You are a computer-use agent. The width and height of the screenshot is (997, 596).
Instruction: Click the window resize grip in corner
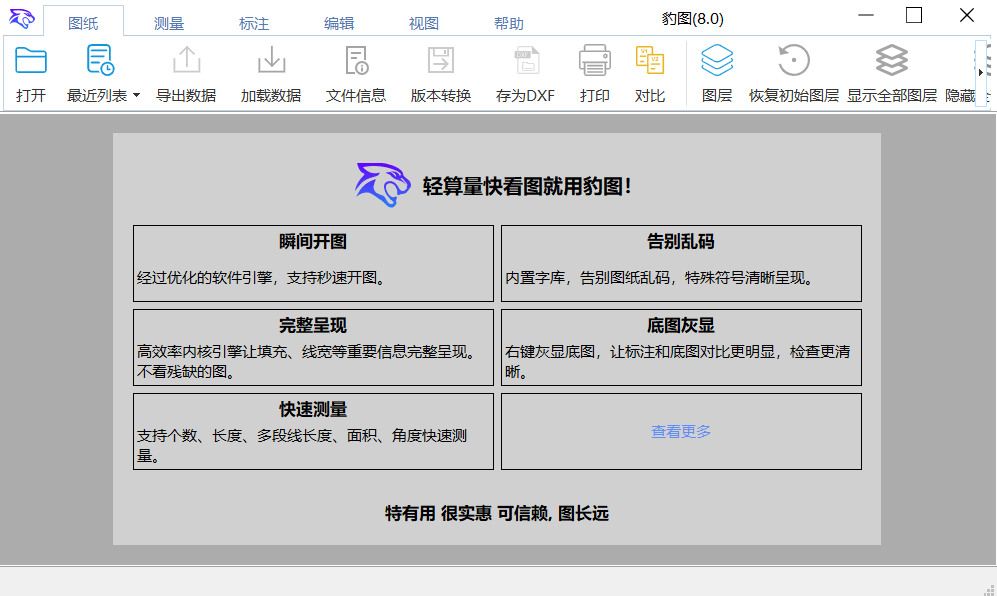coord(989,590)
